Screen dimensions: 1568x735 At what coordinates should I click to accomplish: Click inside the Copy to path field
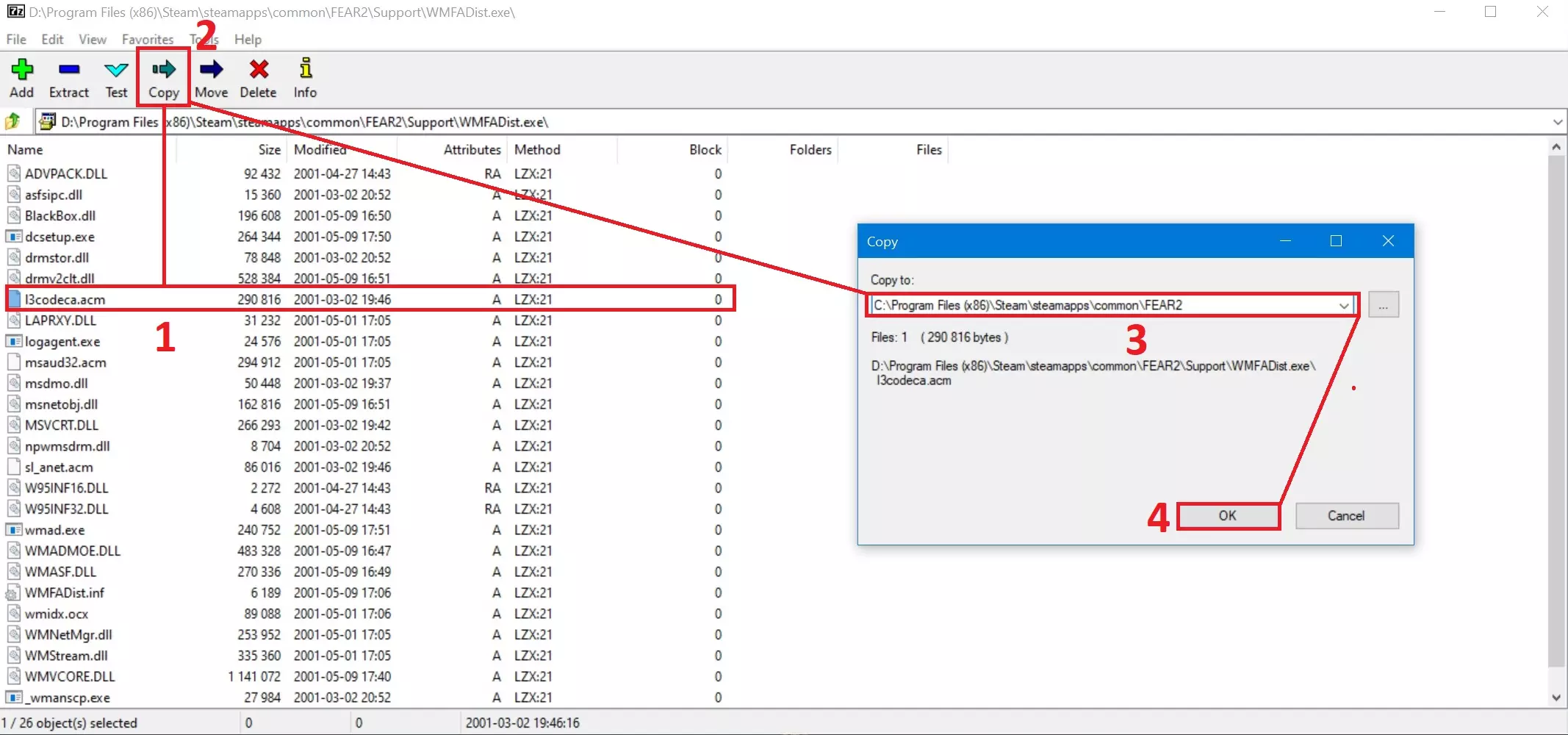[x=1102, y=306]
